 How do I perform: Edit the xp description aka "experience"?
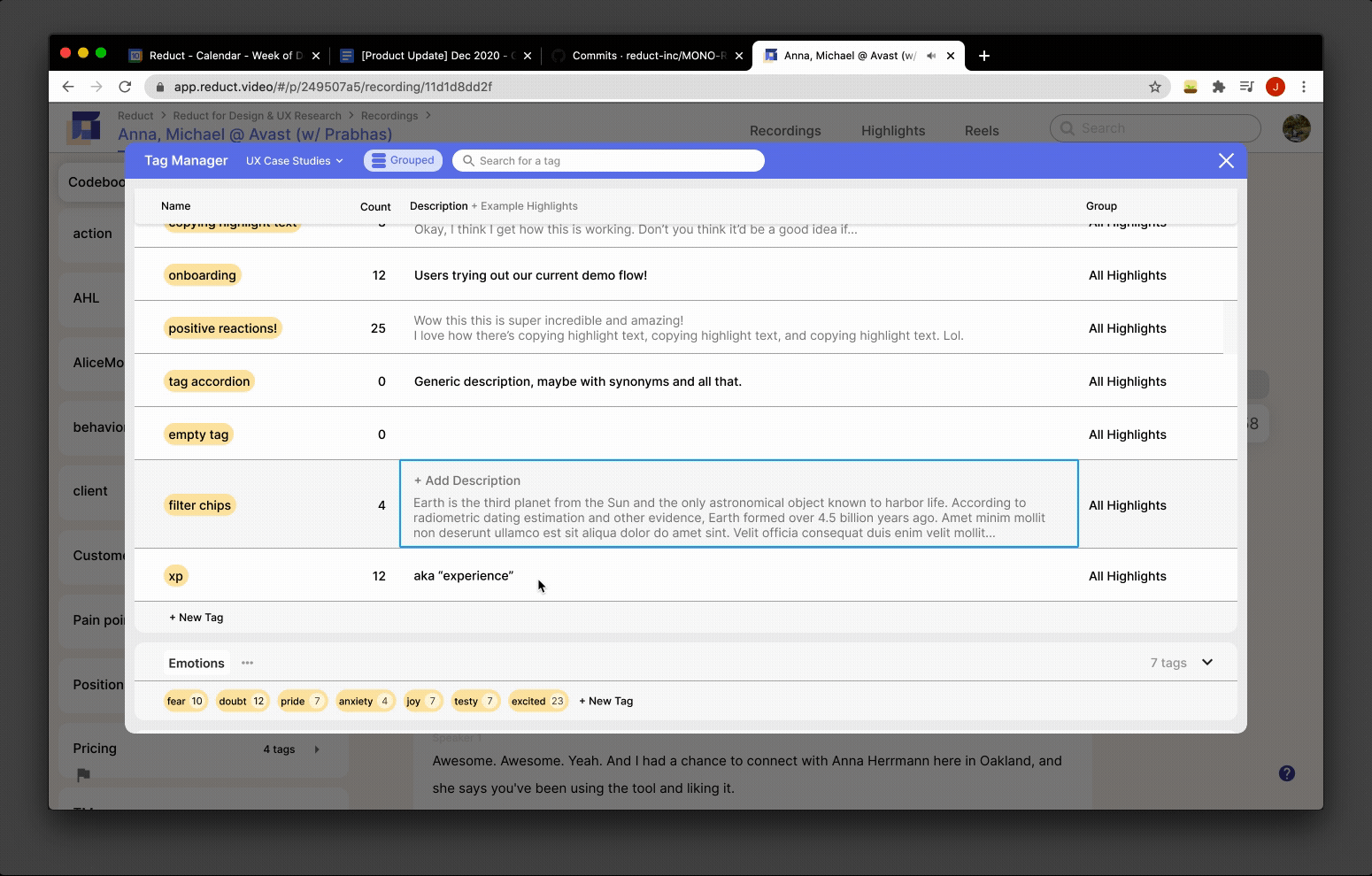pos(463,576)
